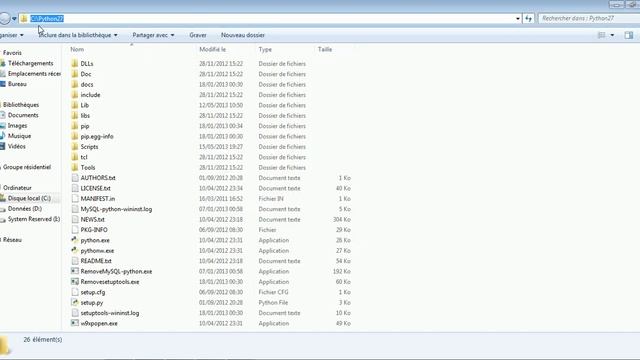
Task: Open the address bar history dropdown
Action: coord(518,19)
